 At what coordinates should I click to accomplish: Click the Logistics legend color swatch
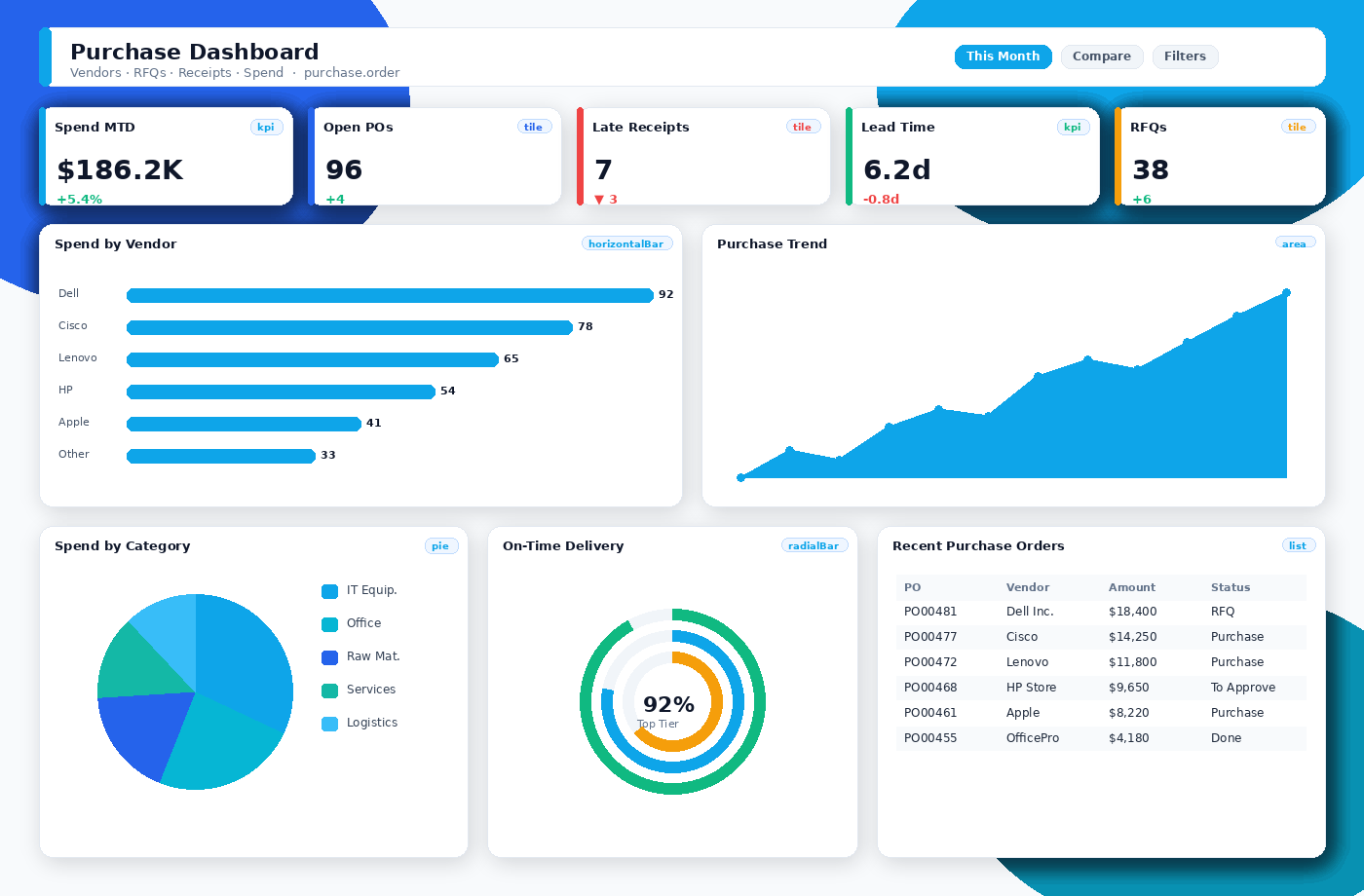pyautogui.click(x=329, y=724)
